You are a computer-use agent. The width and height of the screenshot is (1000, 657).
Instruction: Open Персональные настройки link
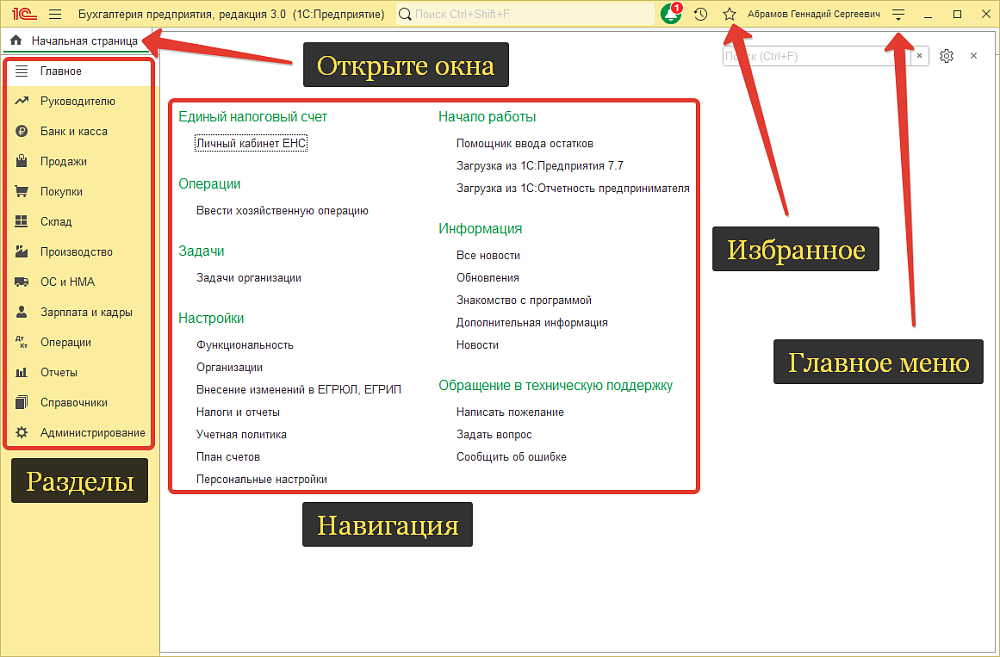tap(261, 478)
